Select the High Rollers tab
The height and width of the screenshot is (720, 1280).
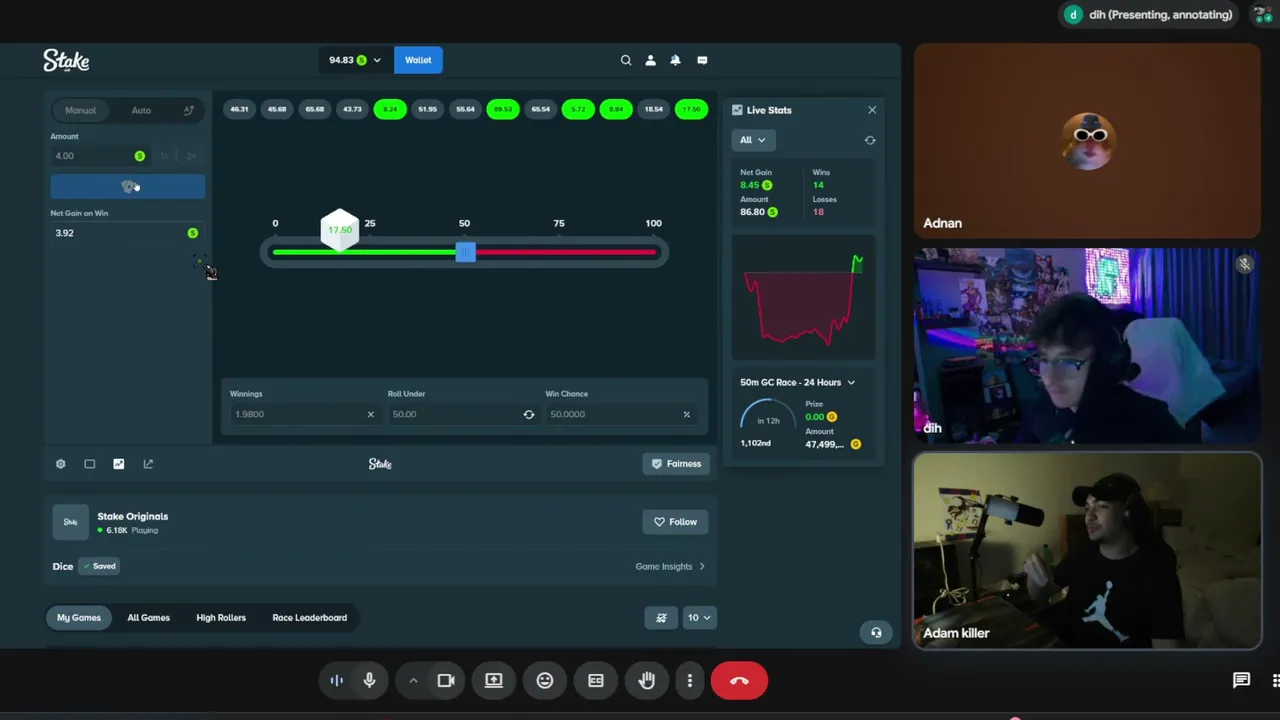pos(221,618)
